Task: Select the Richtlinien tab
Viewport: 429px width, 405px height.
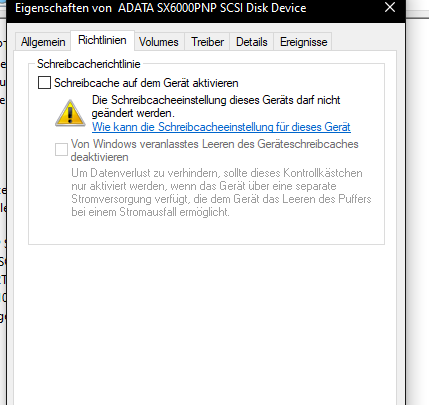Action: coord(102,40)
